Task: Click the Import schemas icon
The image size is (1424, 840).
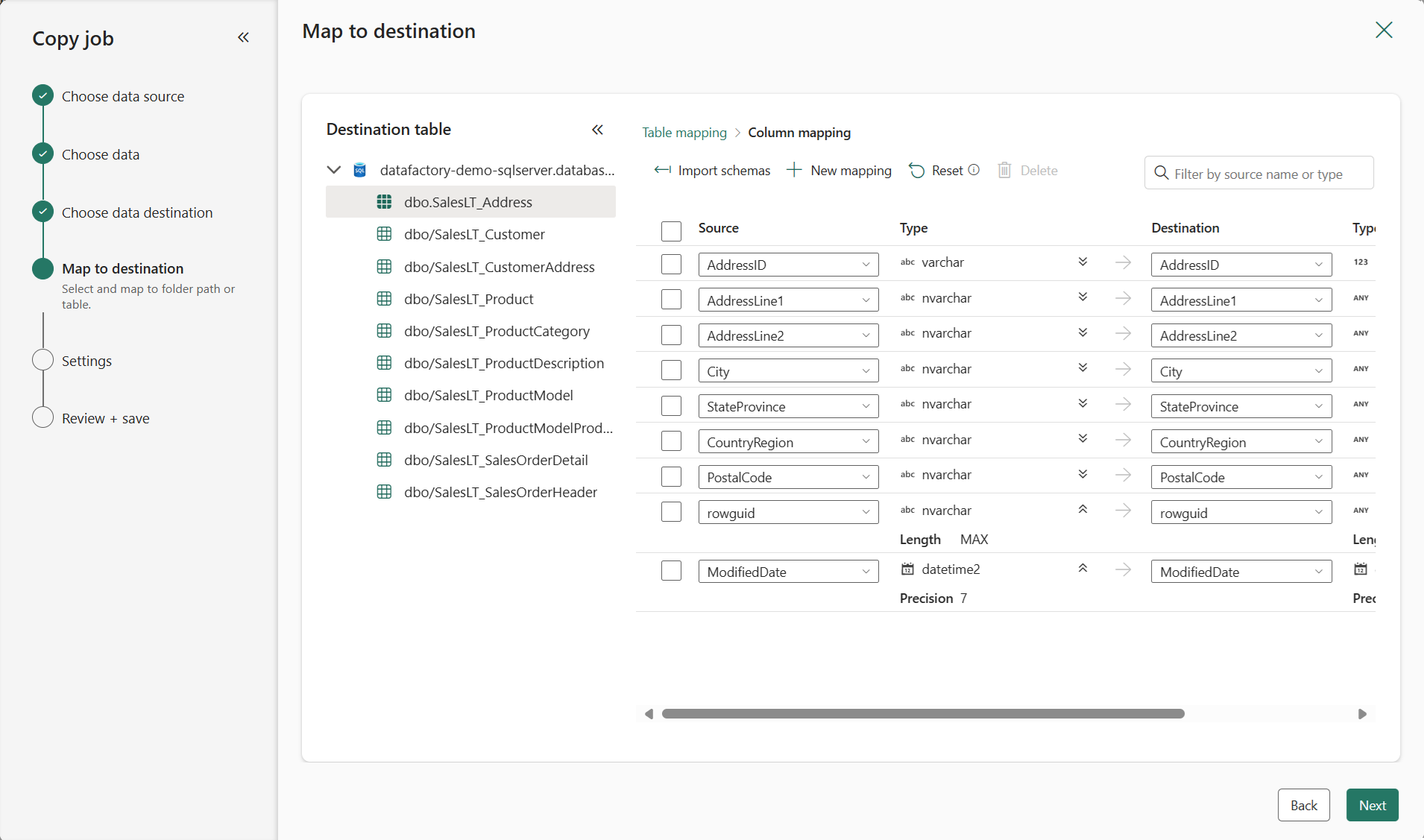Action: click(662, 171)
